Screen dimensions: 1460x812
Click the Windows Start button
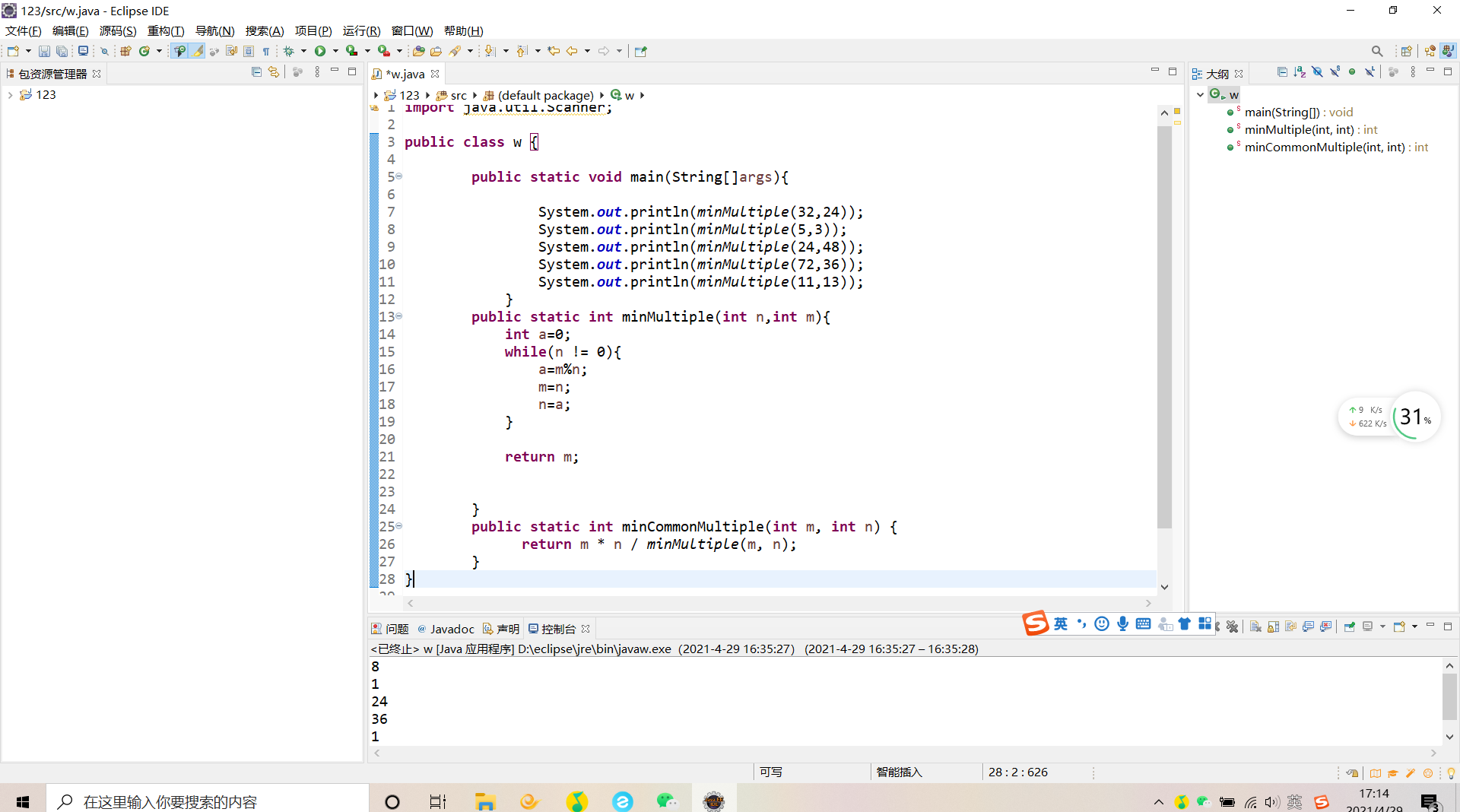pos(23,801)
